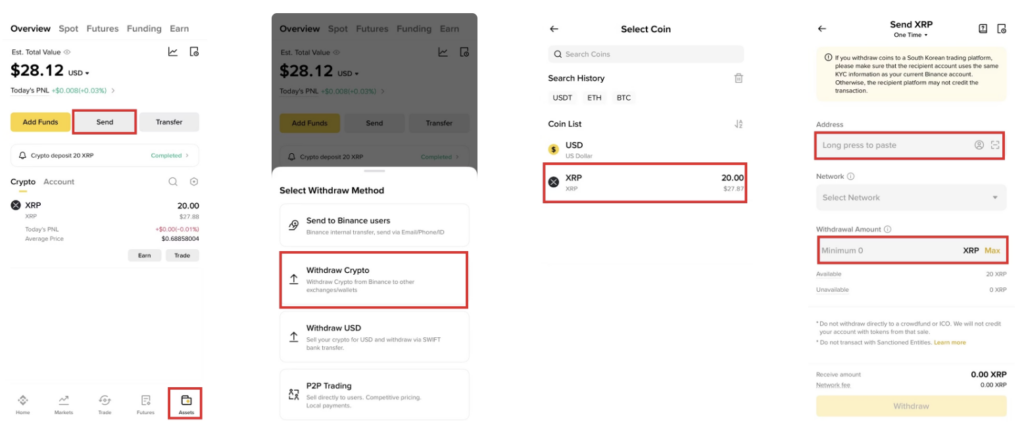This screenshot has width=1024, height=426.
Task: Open the PNL chart icon on first Overview screen
Action: pos(172,52)
